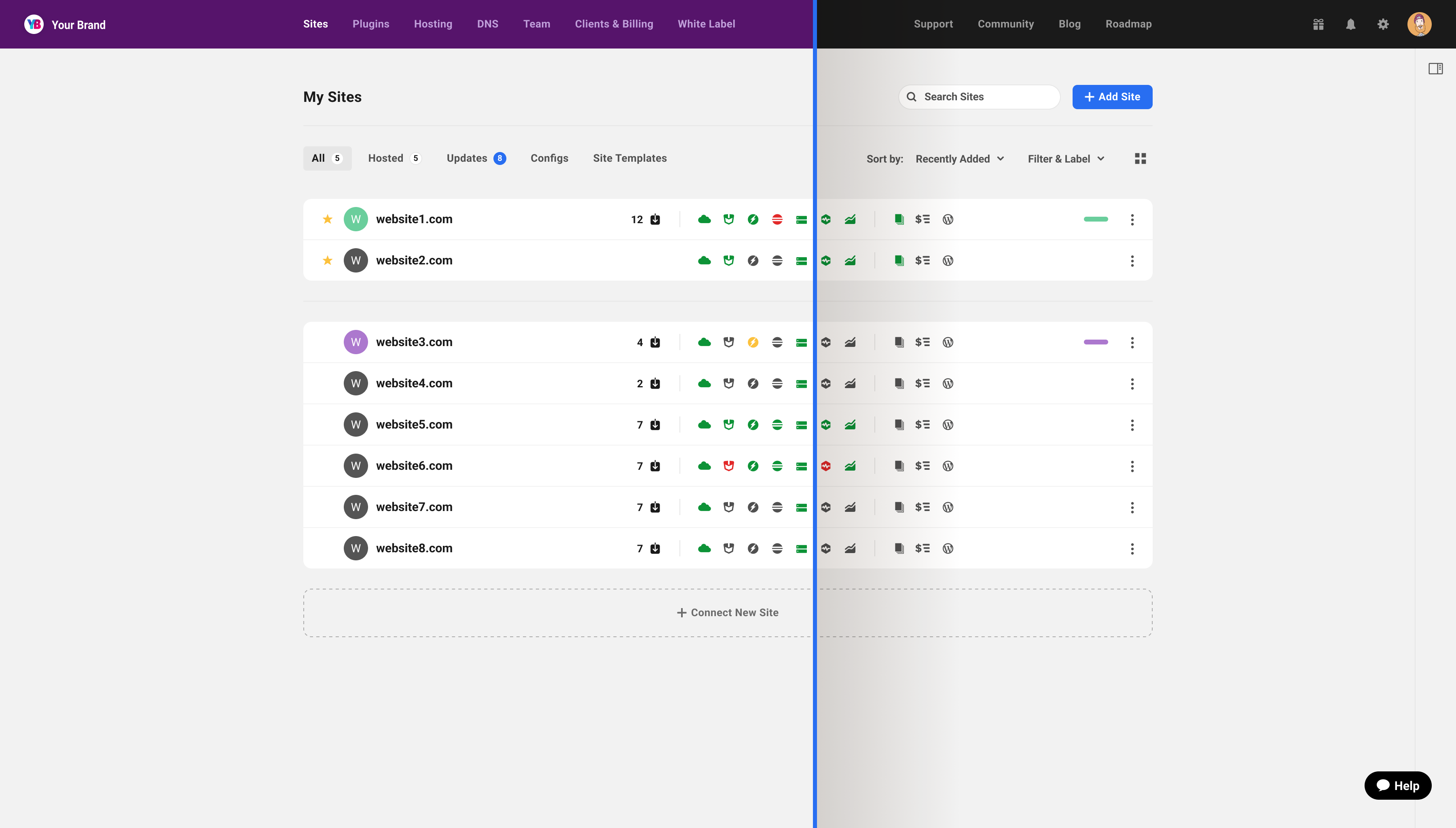Open the Hosting menu in the top navigation
The image size is (1456, 828).
point(433,24)
